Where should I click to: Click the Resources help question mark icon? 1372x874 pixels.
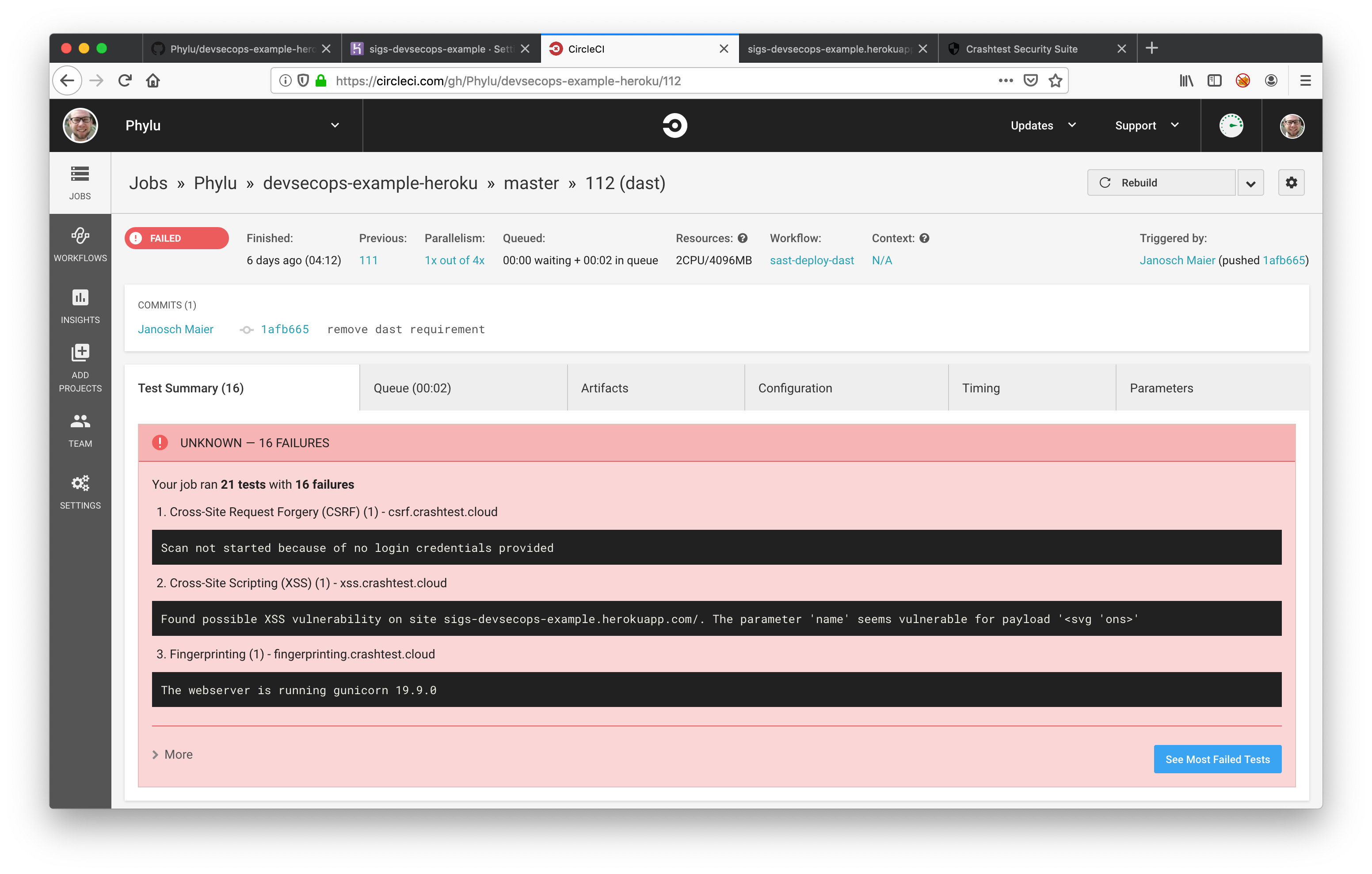pyautogui.click(x=743, y=238)
